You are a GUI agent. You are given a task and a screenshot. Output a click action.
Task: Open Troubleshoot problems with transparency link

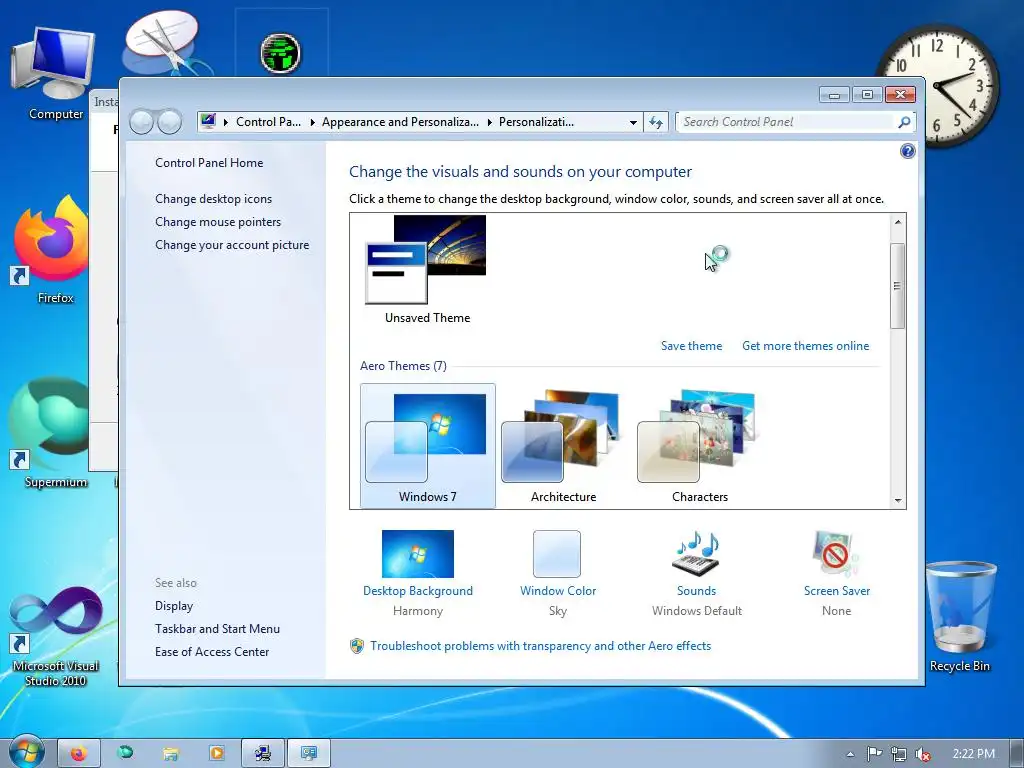[541, 646]
